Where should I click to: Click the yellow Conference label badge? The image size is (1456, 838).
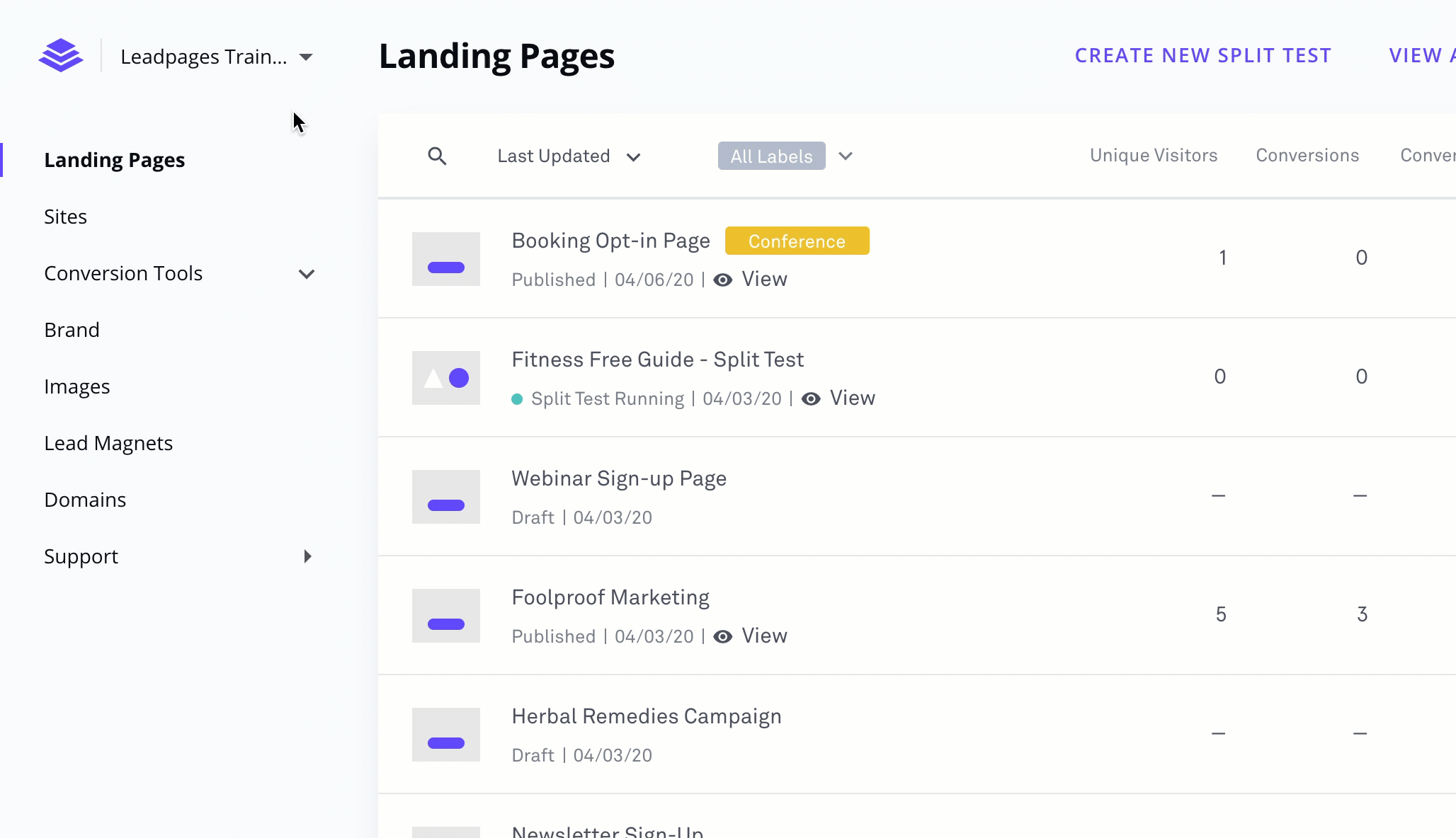click(797, 241)
